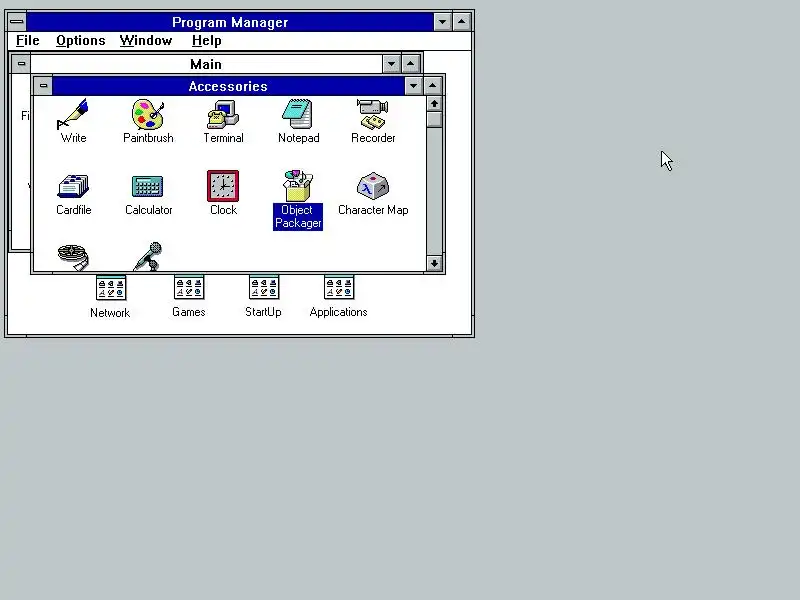Maximize the Program Manager window

click(462, 22)
